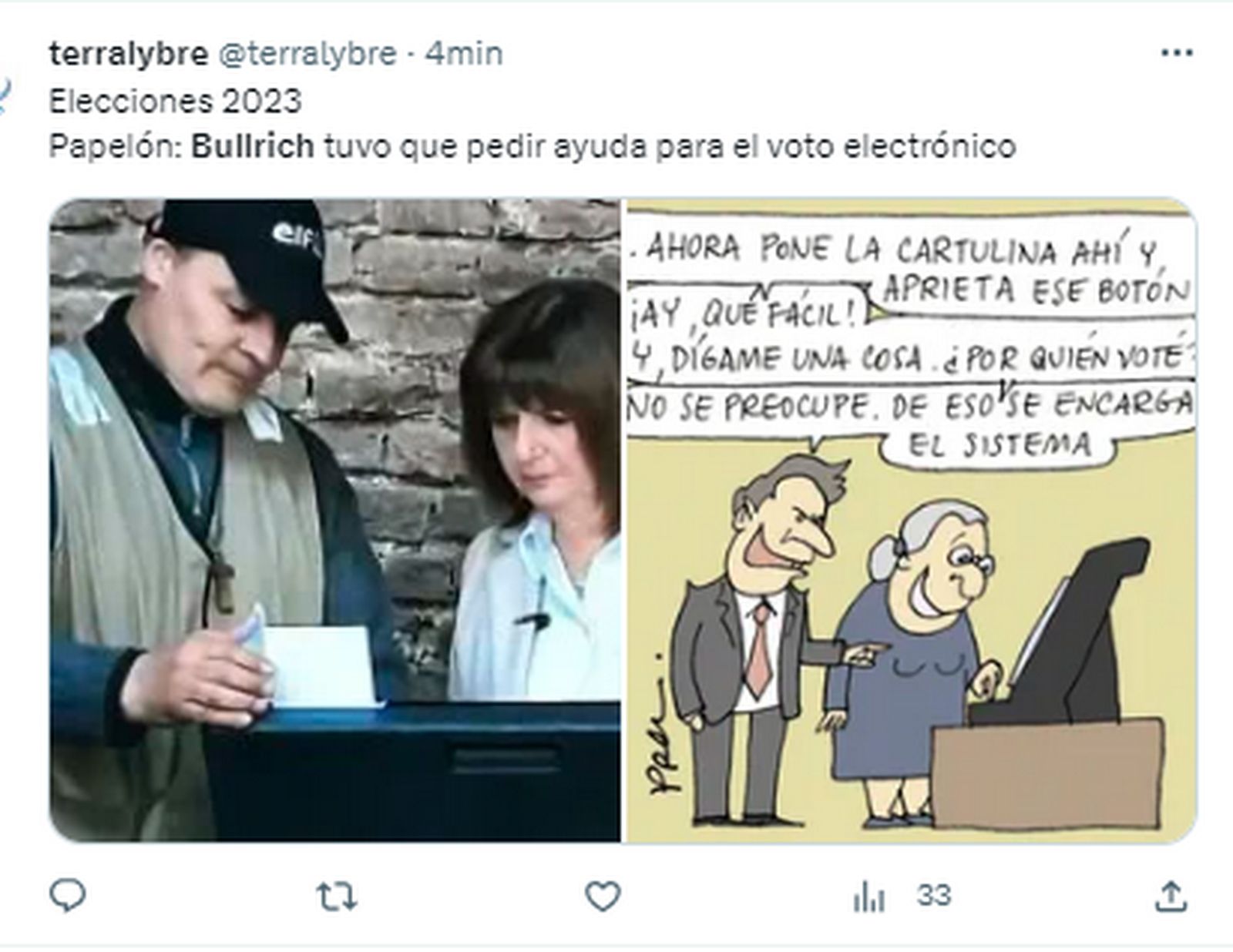
Task: Click the partial profile avatar at the left edge
Action: click(4, 96)
